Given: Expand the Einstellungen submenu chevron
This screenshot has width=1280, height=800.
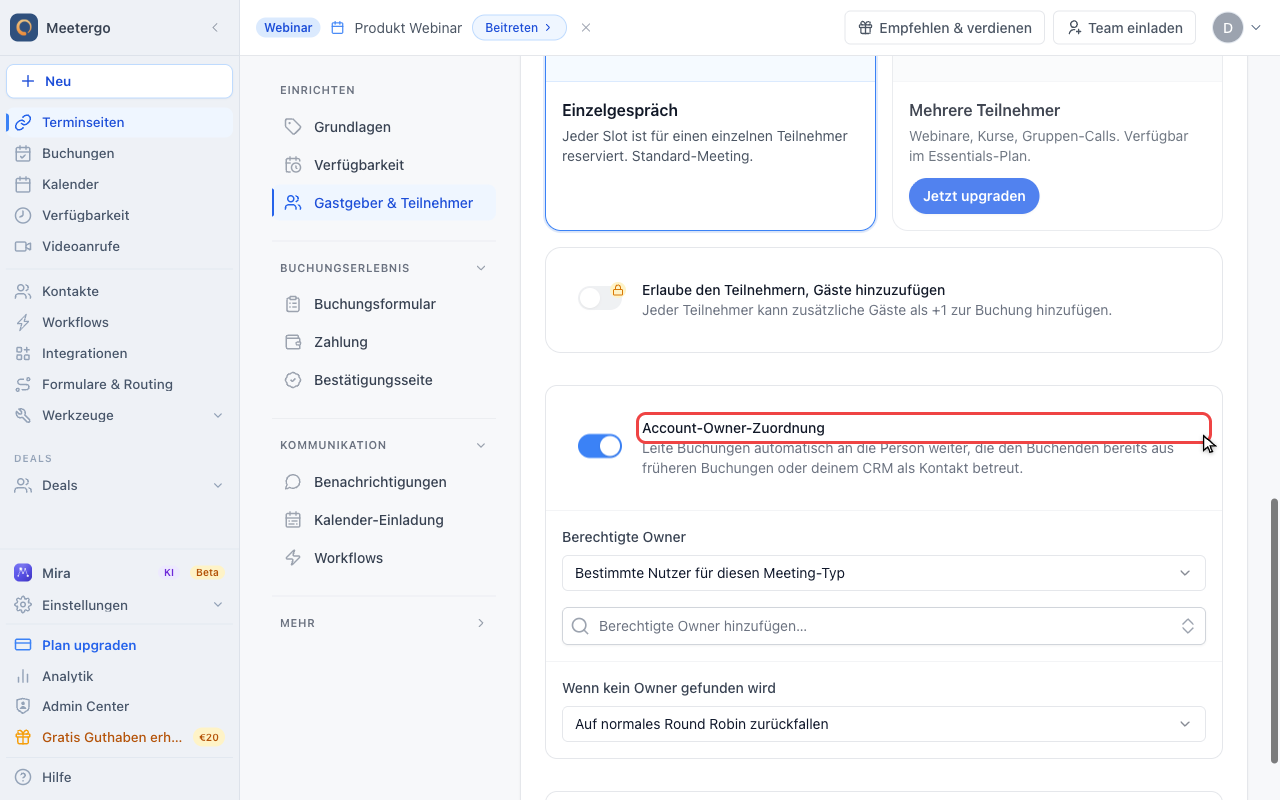Looking at the screenshot, I should 218,605.
